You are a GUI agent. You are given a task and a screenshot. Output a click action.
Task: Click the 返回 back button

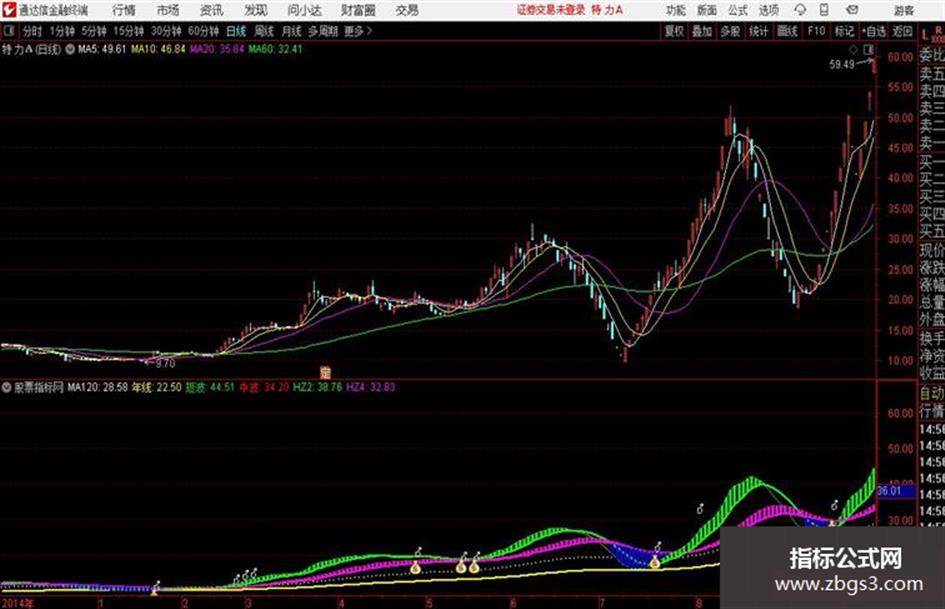pyautogui.click(x=902, y=31)
